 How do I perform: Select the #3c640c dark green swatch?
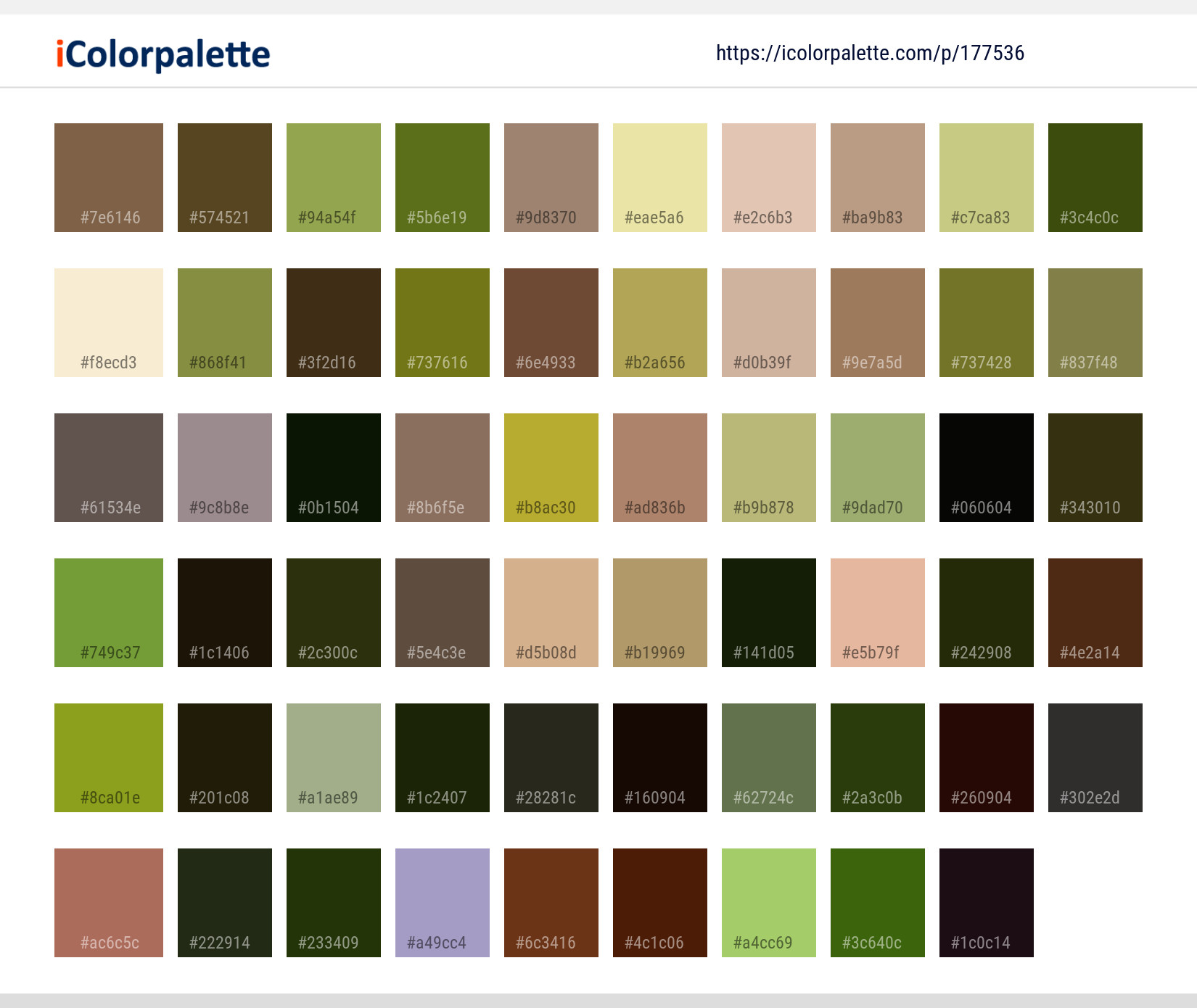click(x=877, y=902)
